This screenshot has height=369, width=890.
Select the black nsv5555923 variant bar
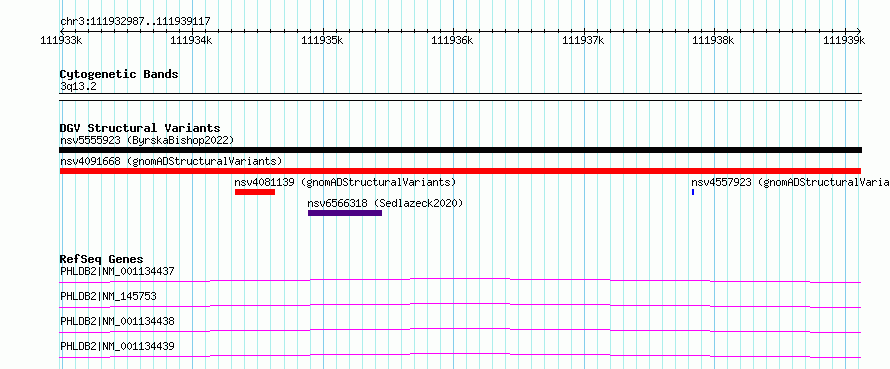tap(460, 150)
